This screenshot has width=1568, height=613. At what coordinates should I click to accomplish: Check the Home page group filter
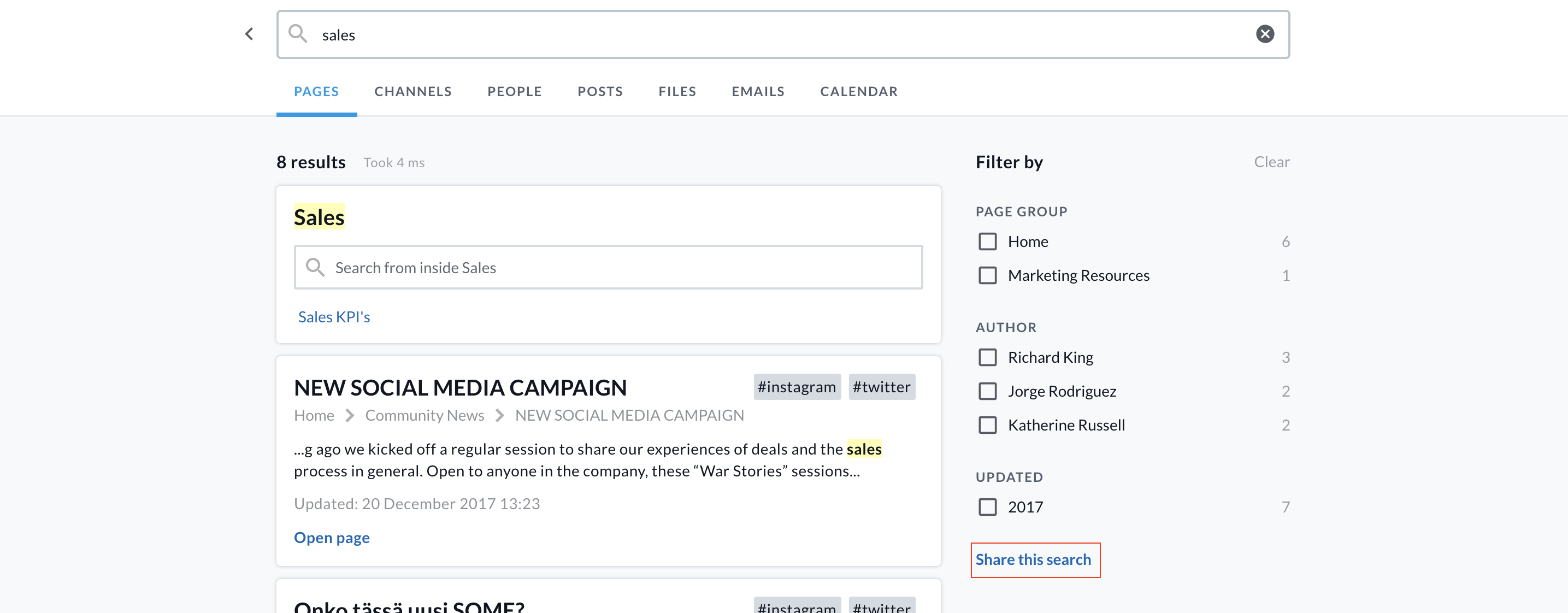tap(987, 241)
